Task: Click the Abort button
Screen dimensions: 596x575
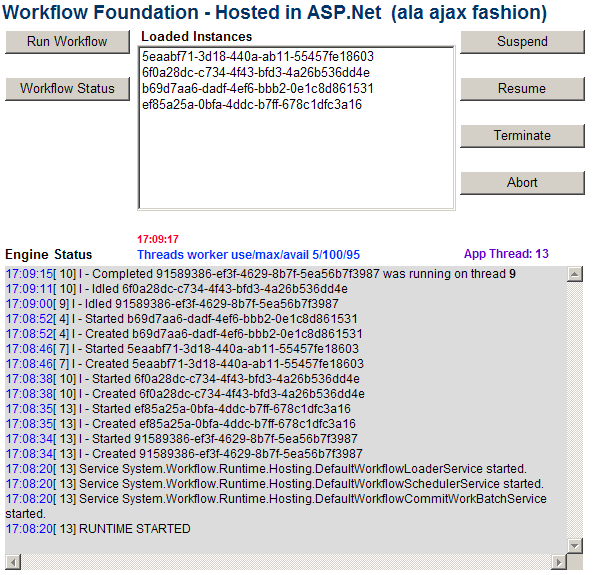Action: [x=522, y=183]
